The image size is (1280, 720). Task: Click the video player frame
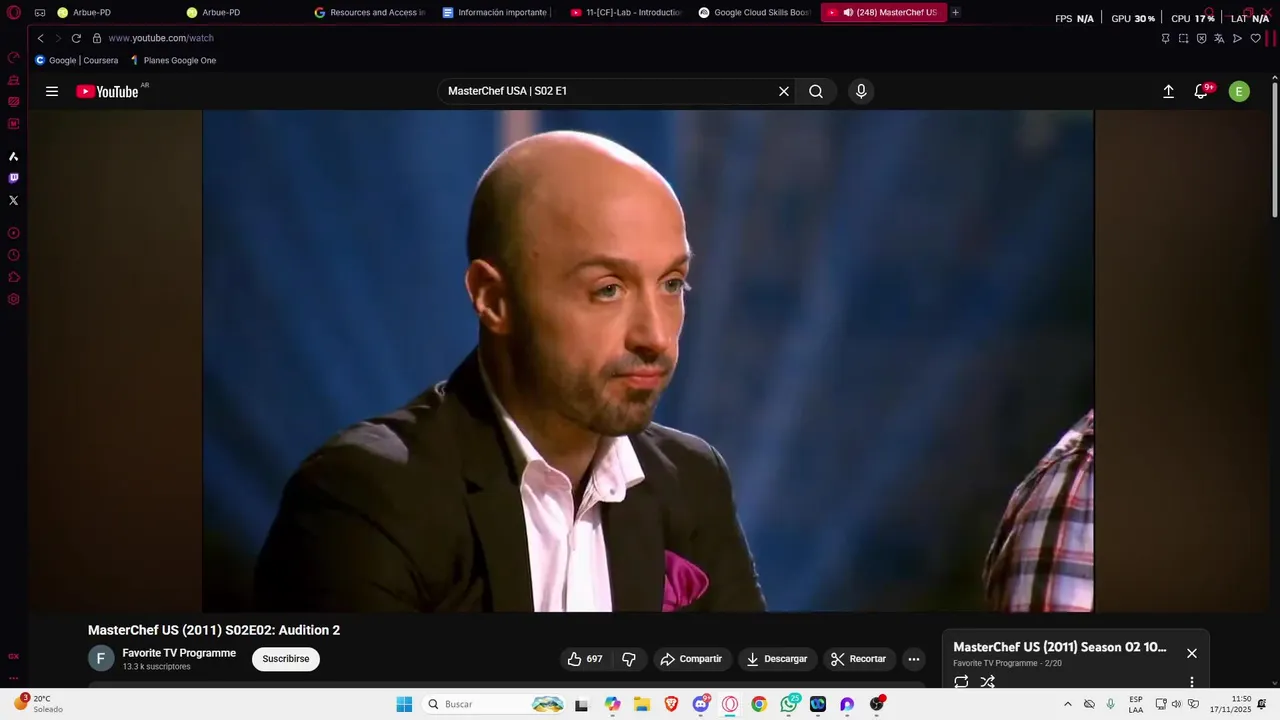point(648,361)
